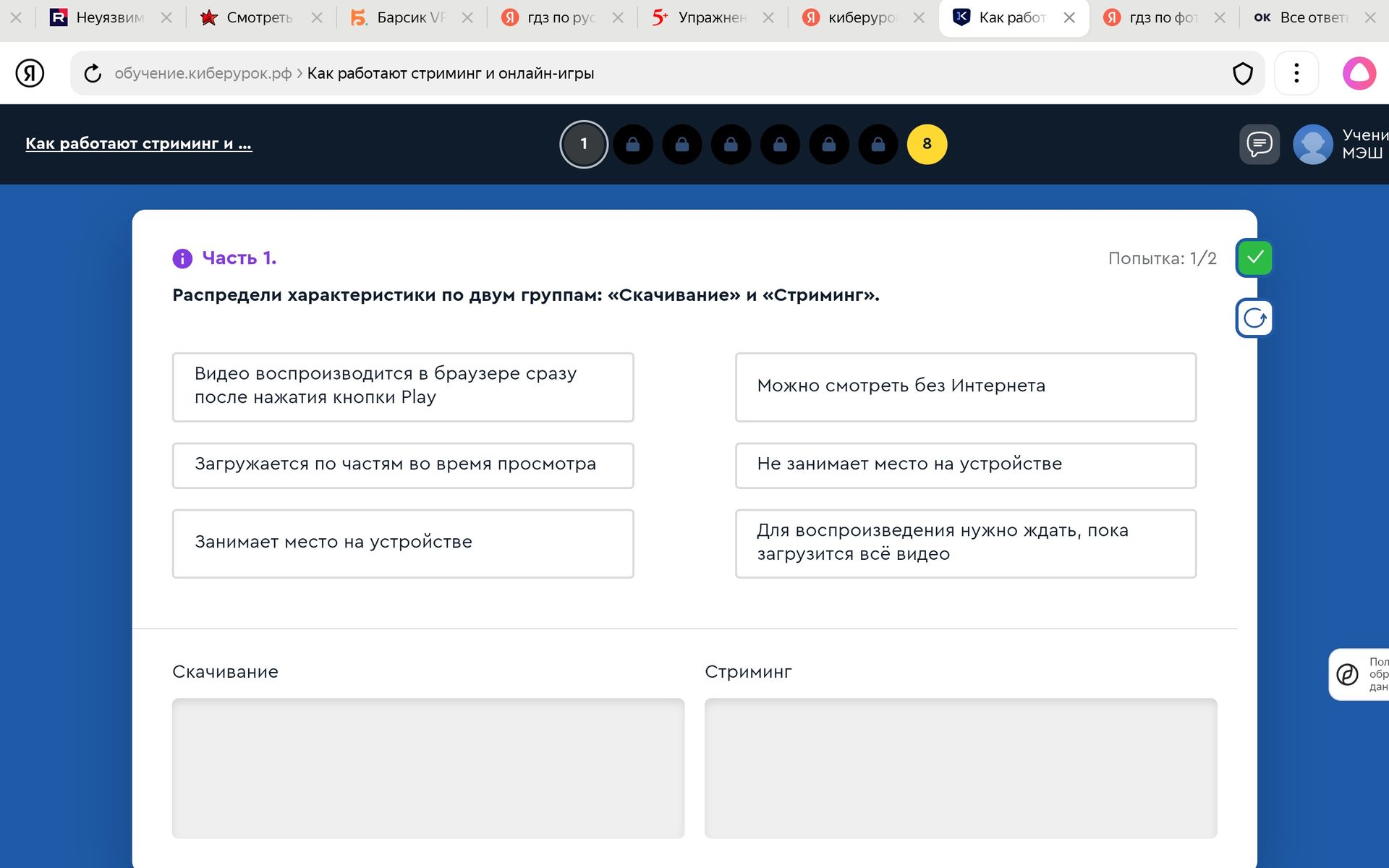Click the circular arrow reset task button
Image resolution: width=1389 pixels, height=868 pixels.
pyautogui.click(x=1254, y=318)
